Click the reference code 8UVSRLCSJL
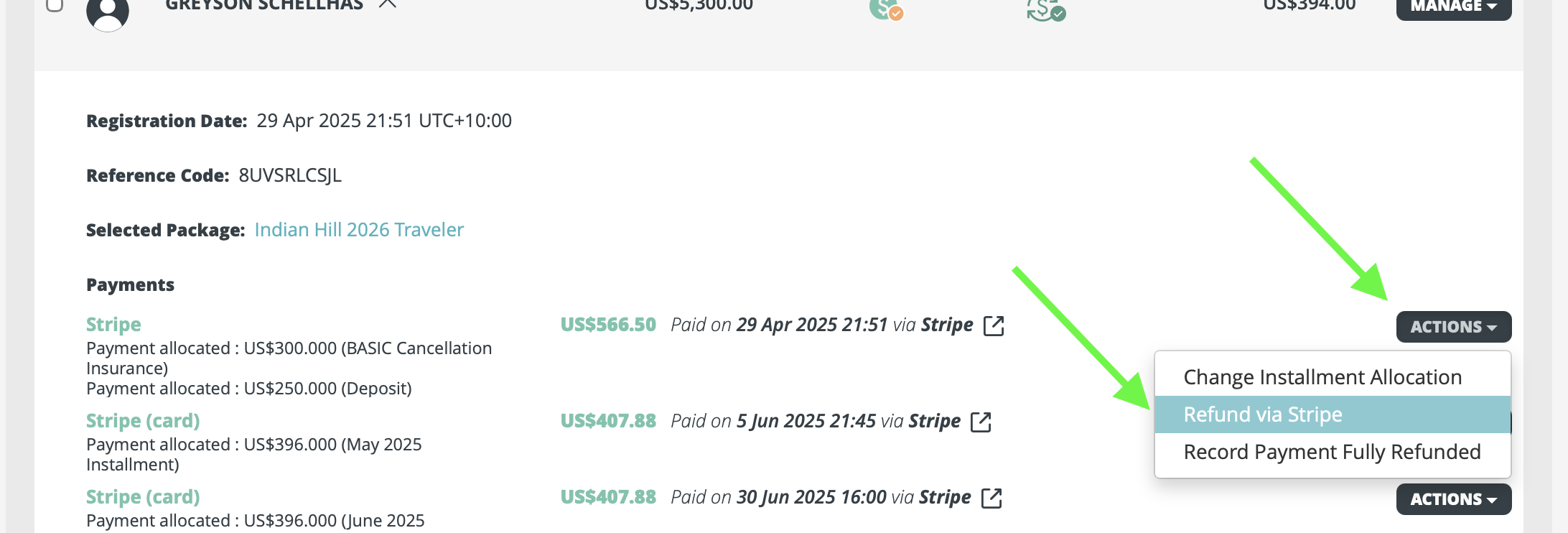Image resolution: width=1568 pixels, height=533 pixels. click(x=290, y=175)
